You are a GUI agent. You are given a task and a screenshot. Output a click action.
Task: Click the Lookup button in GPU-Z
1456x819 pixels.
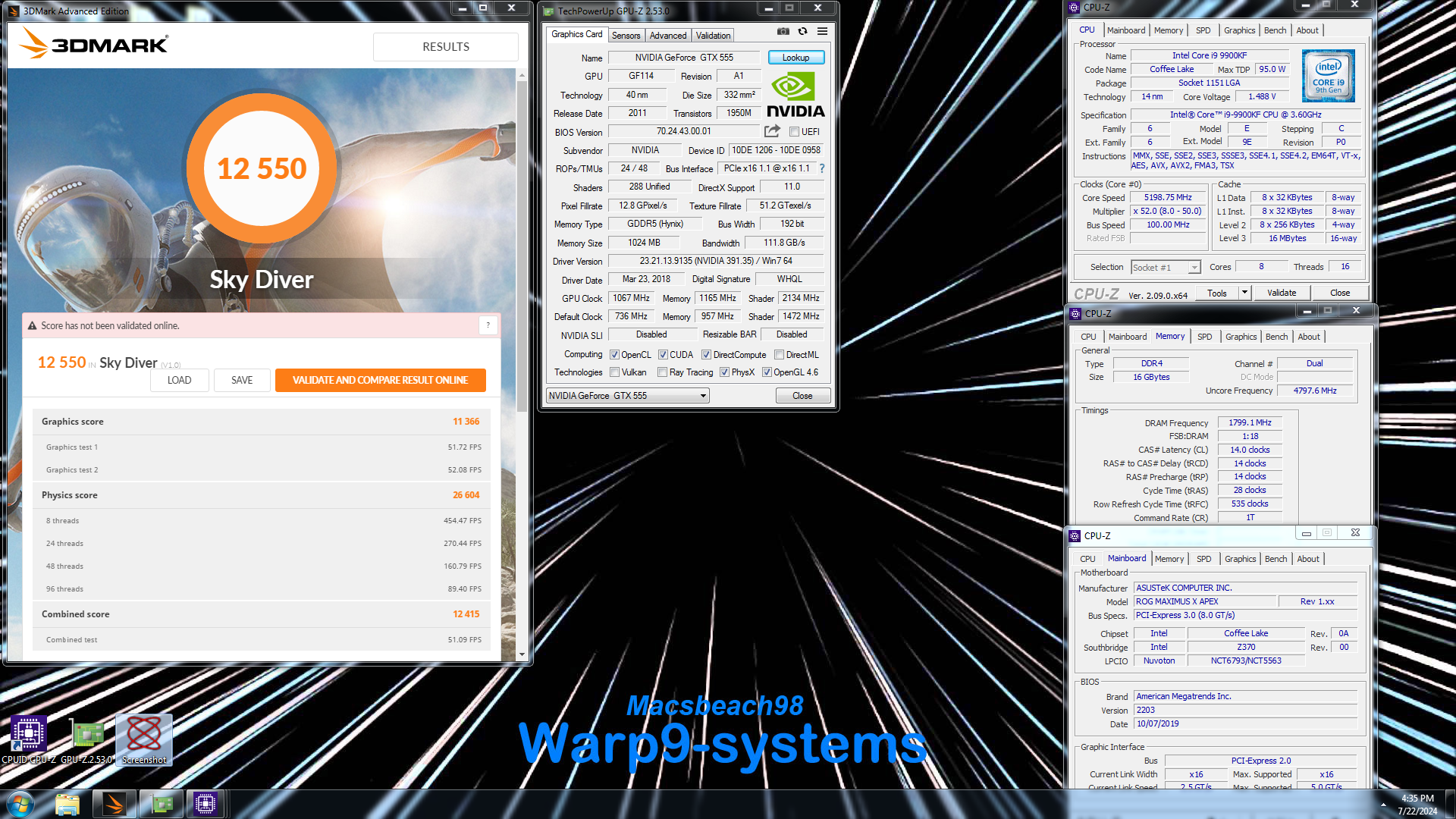click(x=795, y=58)
